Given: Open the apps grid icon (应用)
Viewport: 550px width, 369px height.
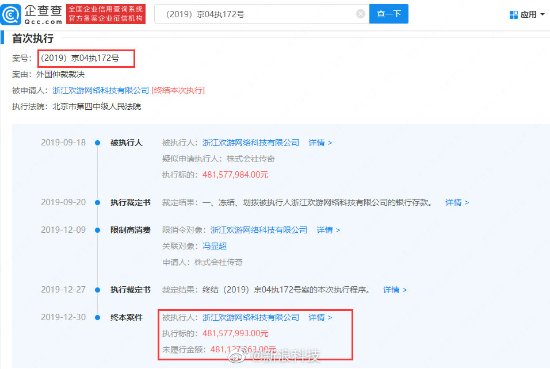Looking at the screenshot, I should point(514,14).
